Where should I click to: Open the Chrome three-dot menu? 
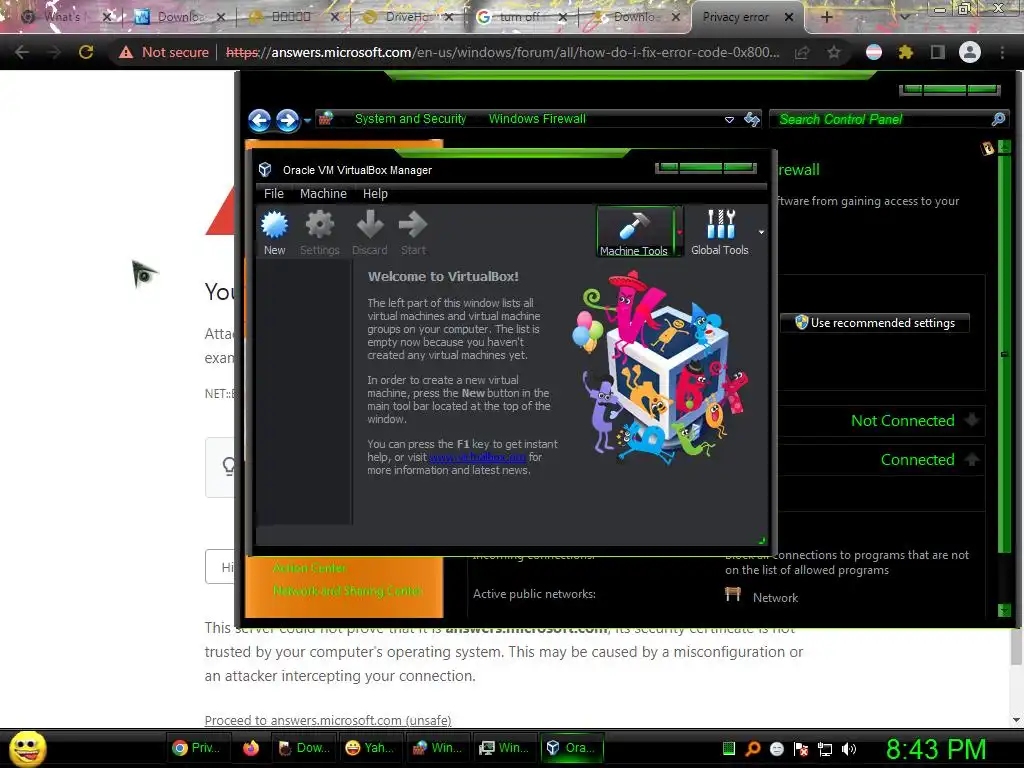point(1002,52)
